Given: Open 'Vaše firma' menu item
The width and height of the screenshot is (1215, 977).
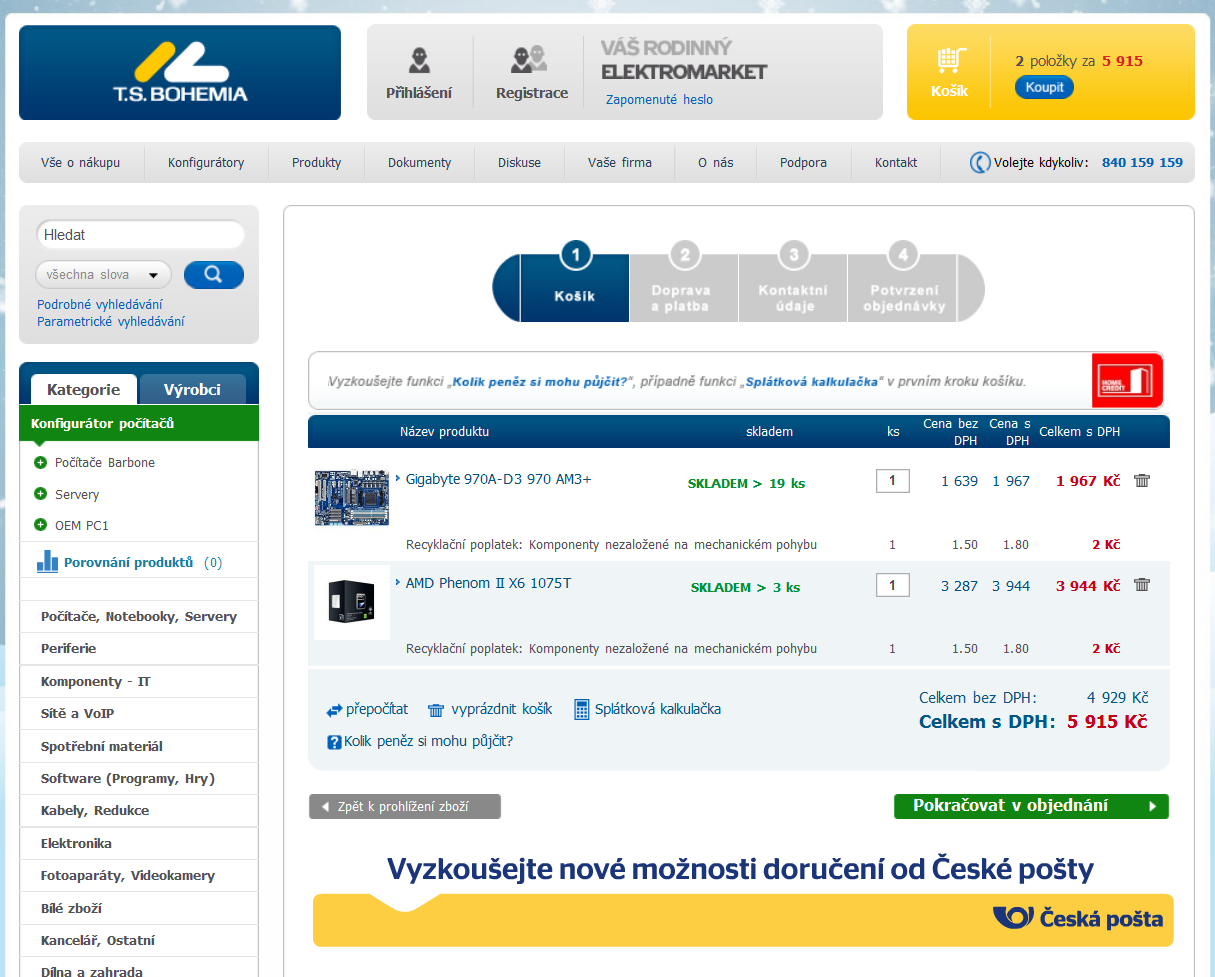Looking at the screenshot, I should click(620, 162).
